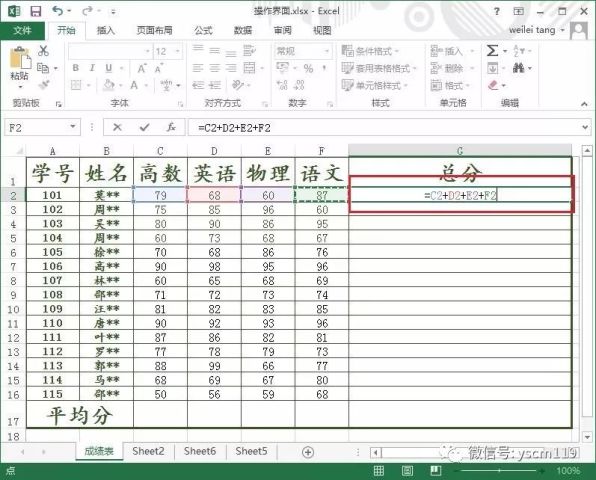Click the formula bar input field

click(x=385, y=127)
